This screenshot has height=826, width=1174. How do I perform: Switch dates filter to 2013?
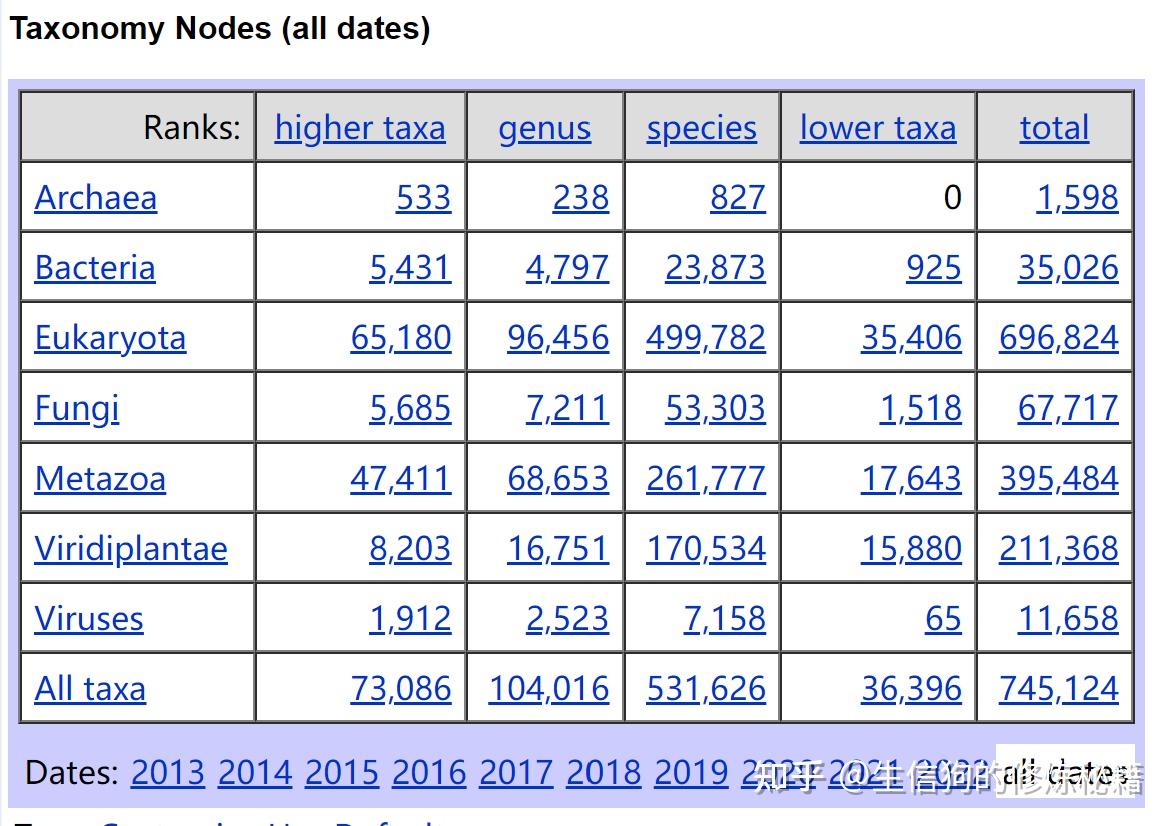coord(168,772)
